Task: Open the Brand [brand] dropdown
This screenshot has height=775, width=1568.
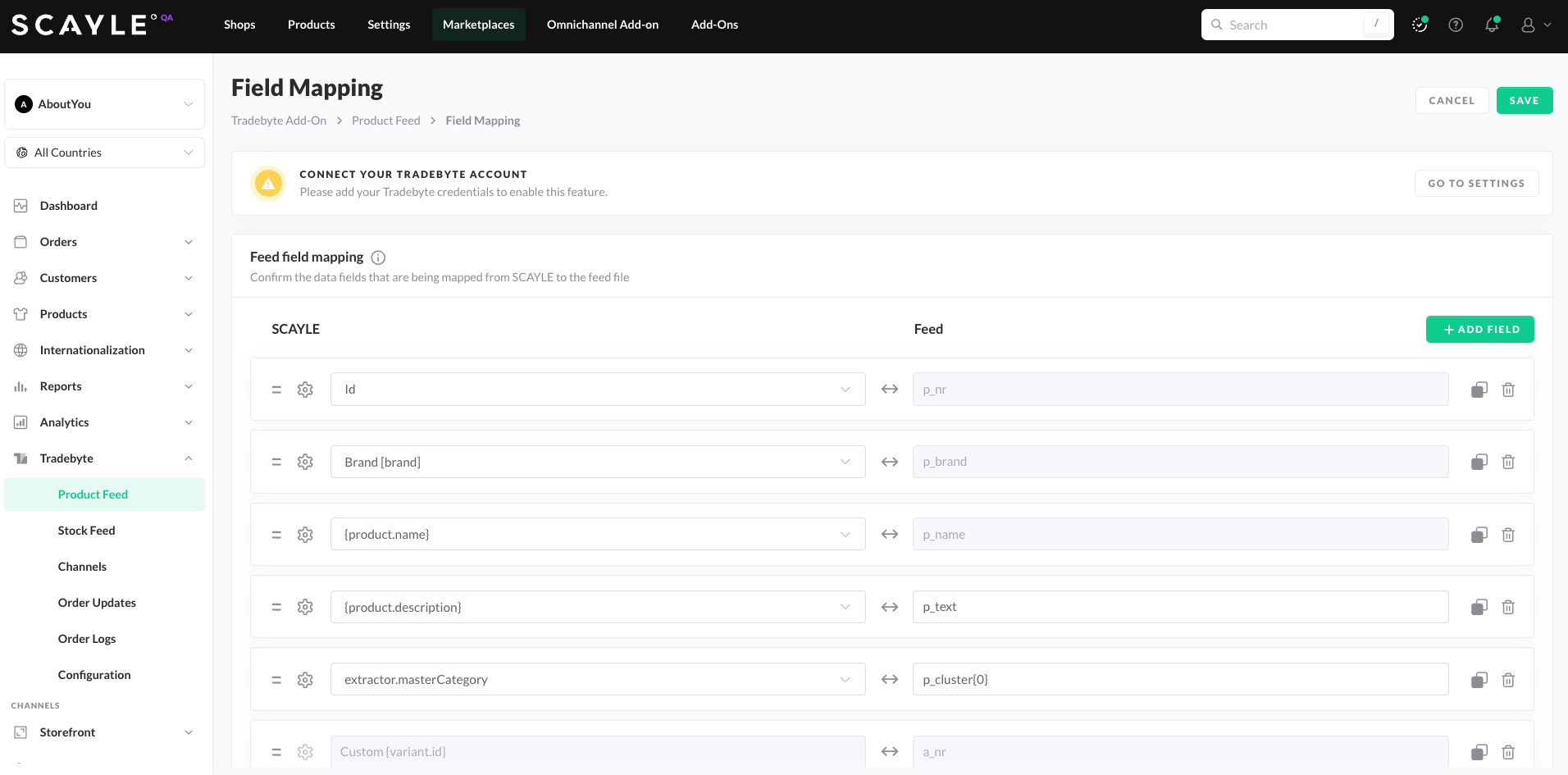Action: coord(597,463)
